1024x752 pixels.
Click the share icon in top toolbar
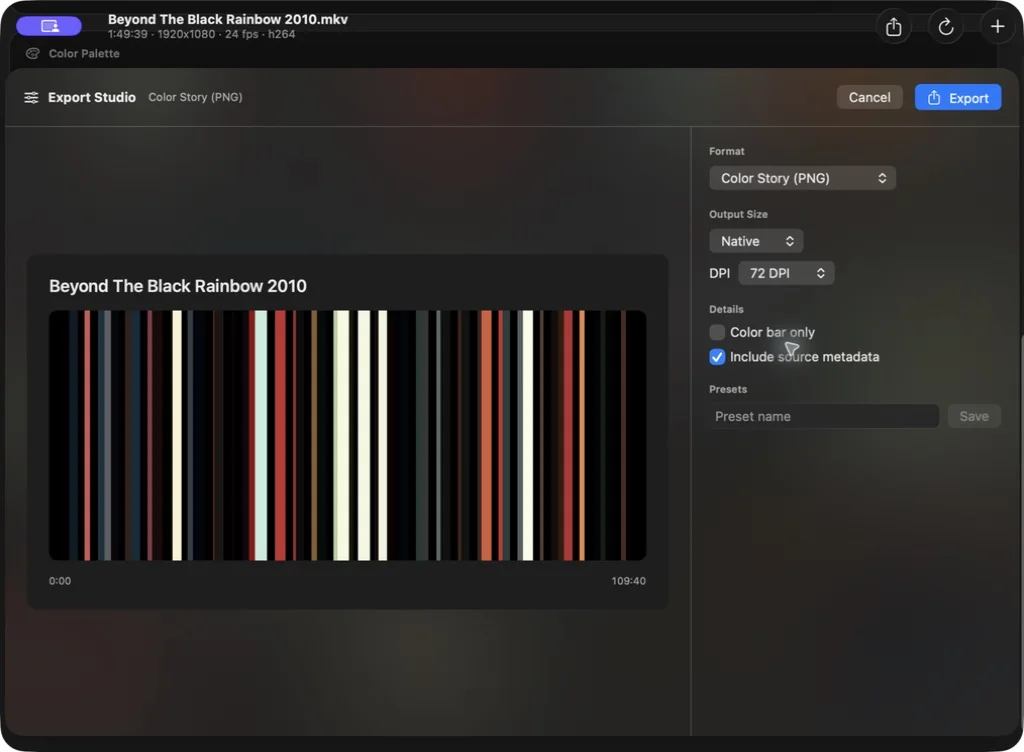coord(893,27)
